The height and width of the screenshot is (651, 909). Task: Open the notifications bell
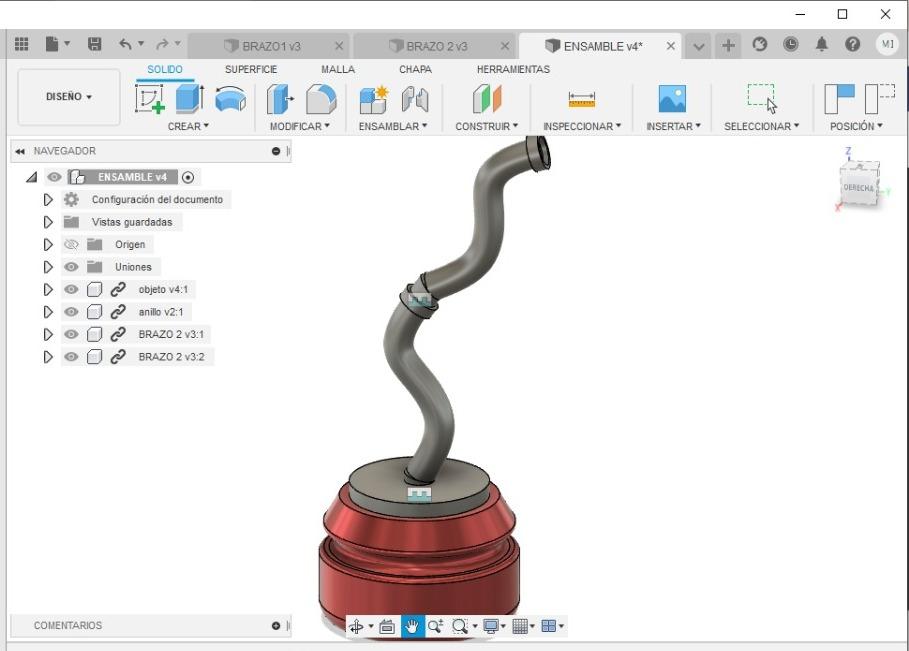coord(821,44)
